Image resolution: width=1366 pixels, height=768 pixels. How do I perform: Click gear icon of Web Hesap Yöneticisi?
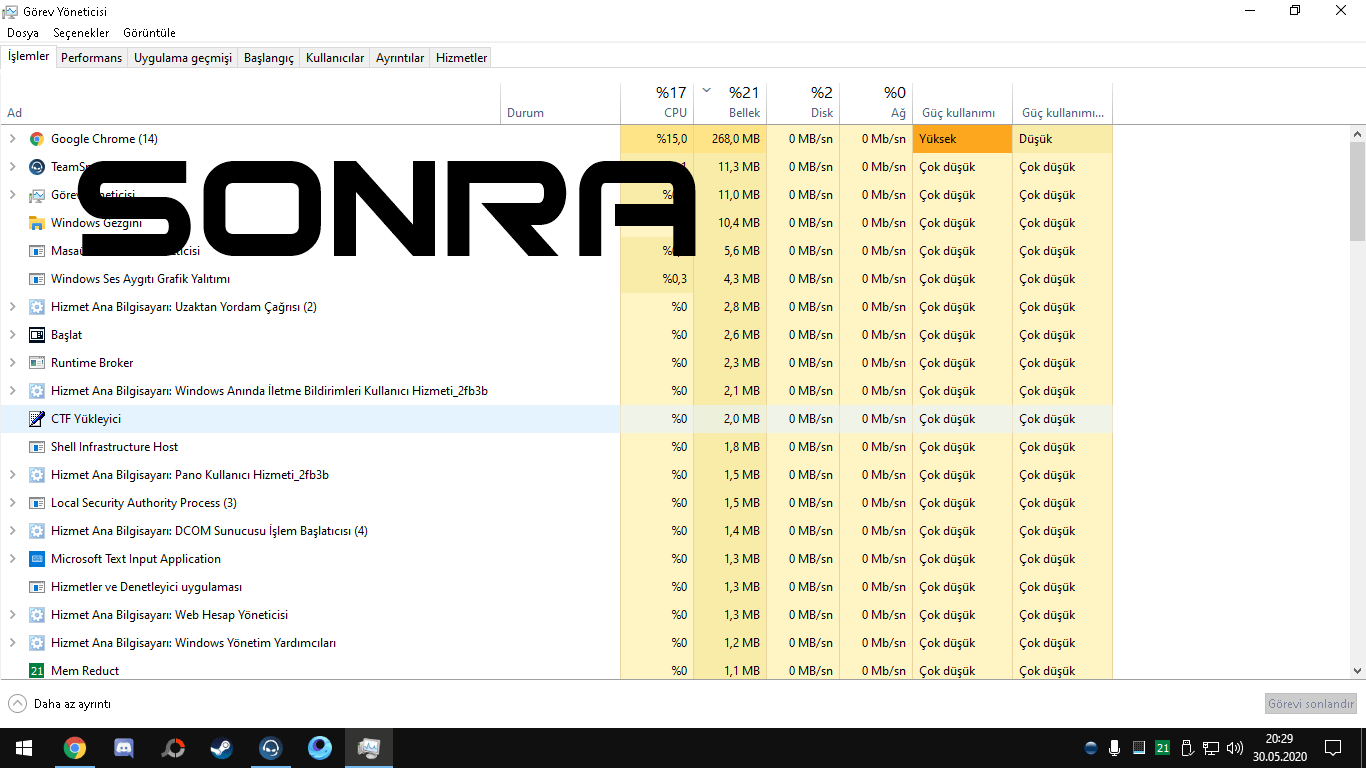37,615
